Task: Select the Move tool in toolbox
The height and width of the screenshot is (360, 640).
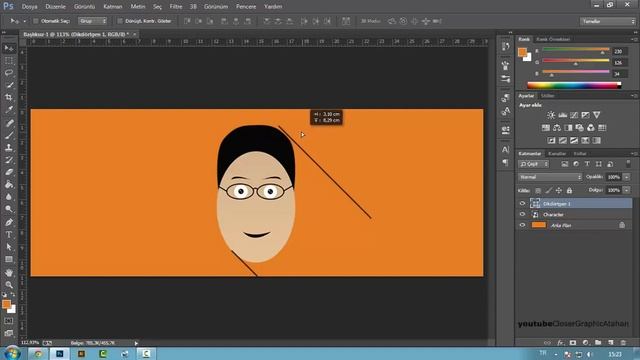Action: point(9,48)
